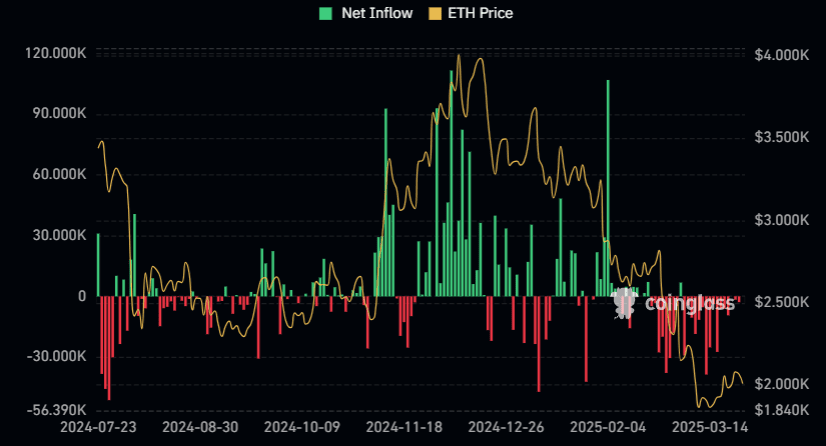
Task: Select the 2024-12-26 date label
Action: (x=502, y=427)
